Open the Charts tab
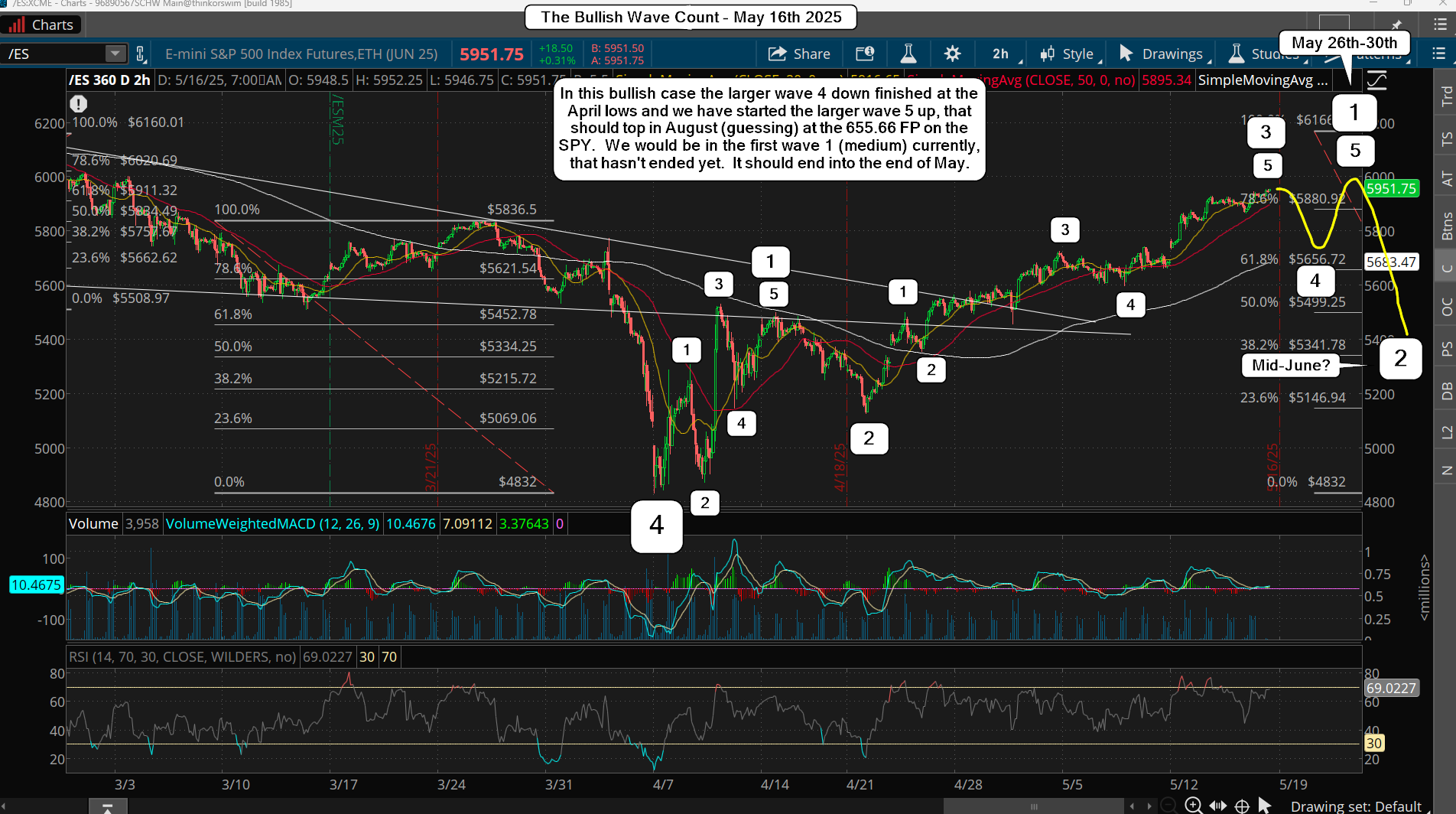 tap(40, 24)
